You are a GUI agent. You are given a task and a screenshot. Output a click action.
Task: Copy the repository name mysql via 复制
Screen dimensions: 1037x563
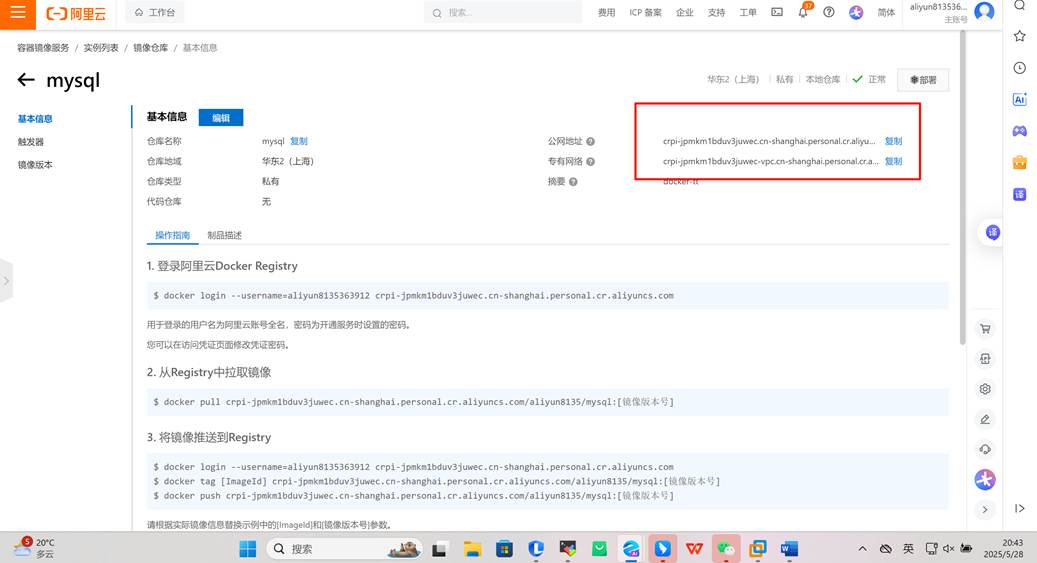[299, 141]
